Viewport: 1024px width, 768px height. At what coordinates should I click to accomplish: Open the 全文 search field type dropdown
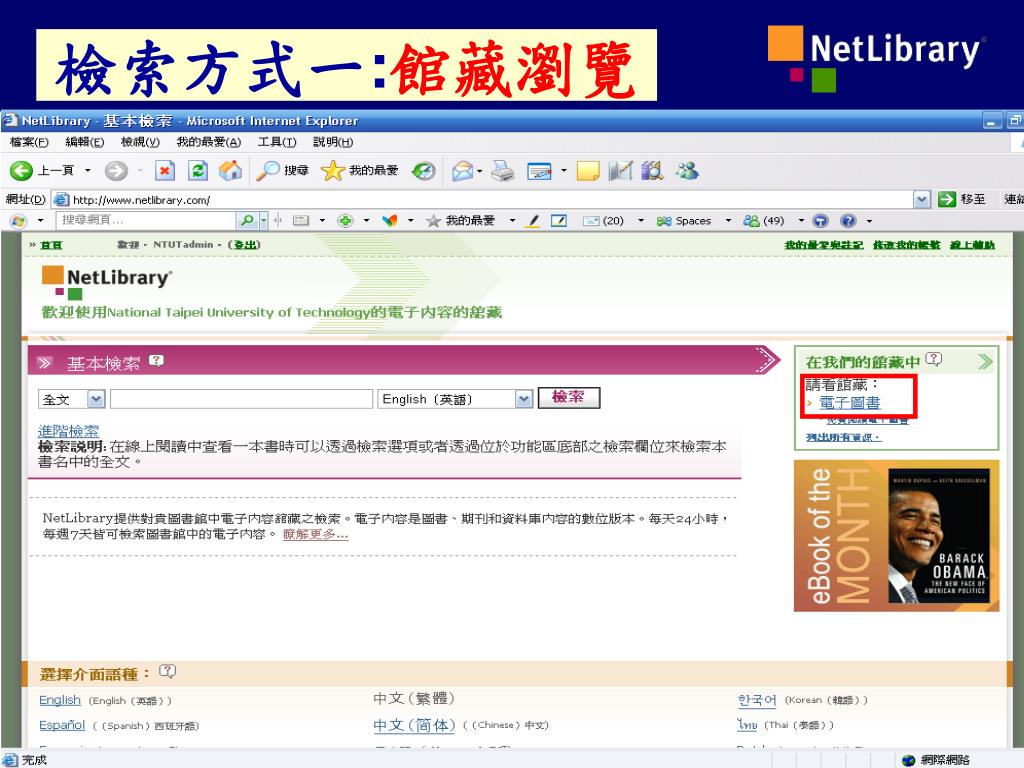(x=95, y=398)
